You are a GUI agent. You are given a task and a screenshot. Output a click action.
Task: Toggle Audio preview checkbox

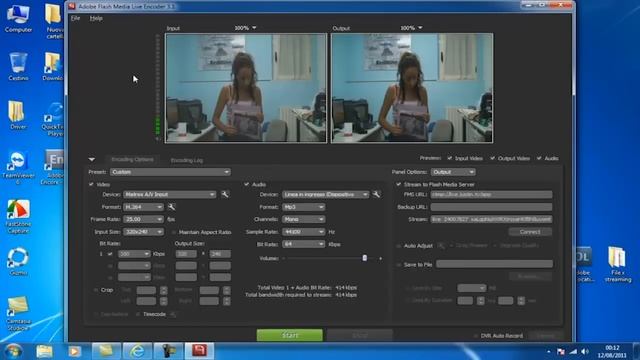coord(539,158)
